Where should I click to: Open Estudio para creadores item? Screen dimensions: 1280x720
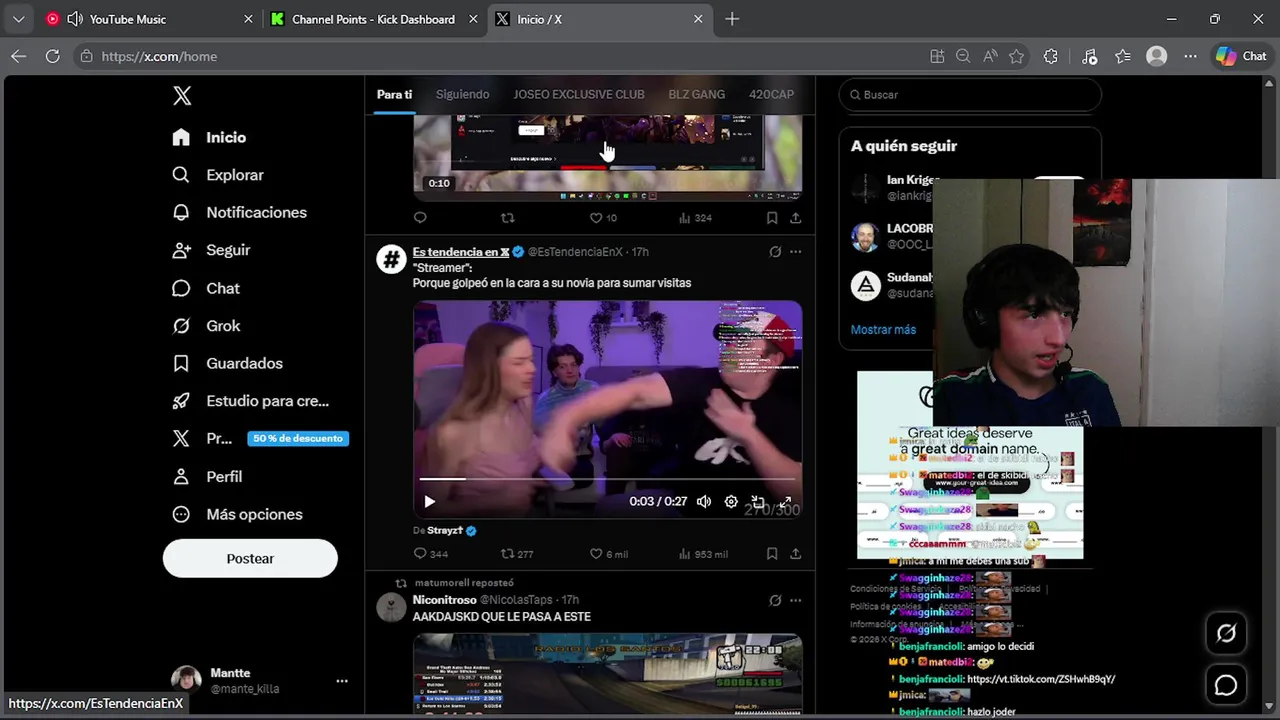[249, 401]
